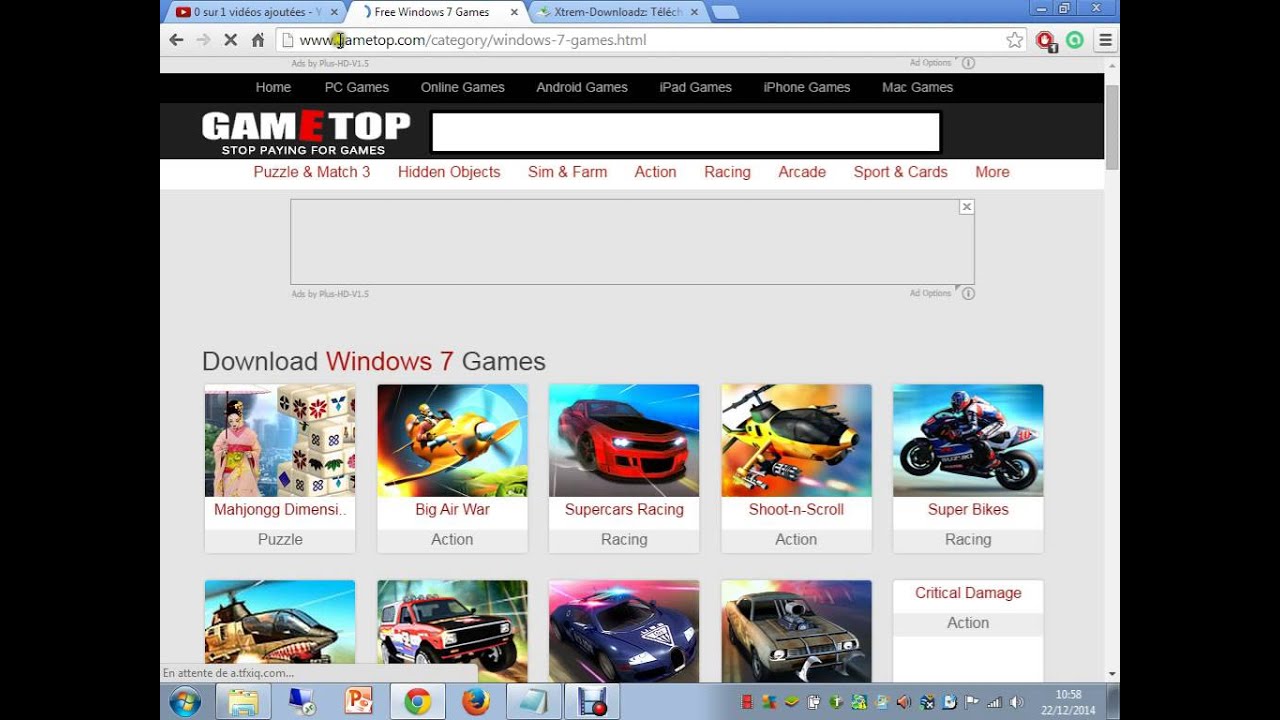Click the network signal tray icon
The image size is (1280, 720).
click(x=995, y=702)
